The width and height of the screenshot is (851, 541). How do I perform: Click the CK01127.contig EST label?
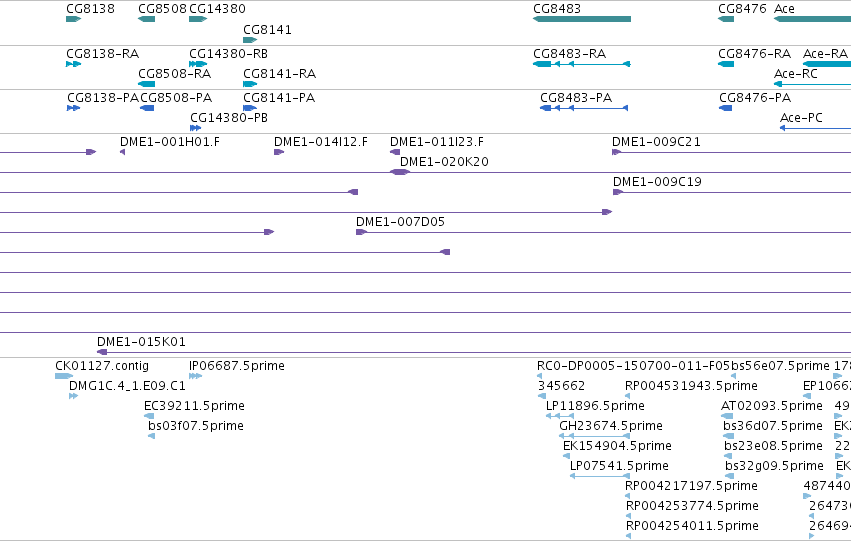(x=102, y=366)
